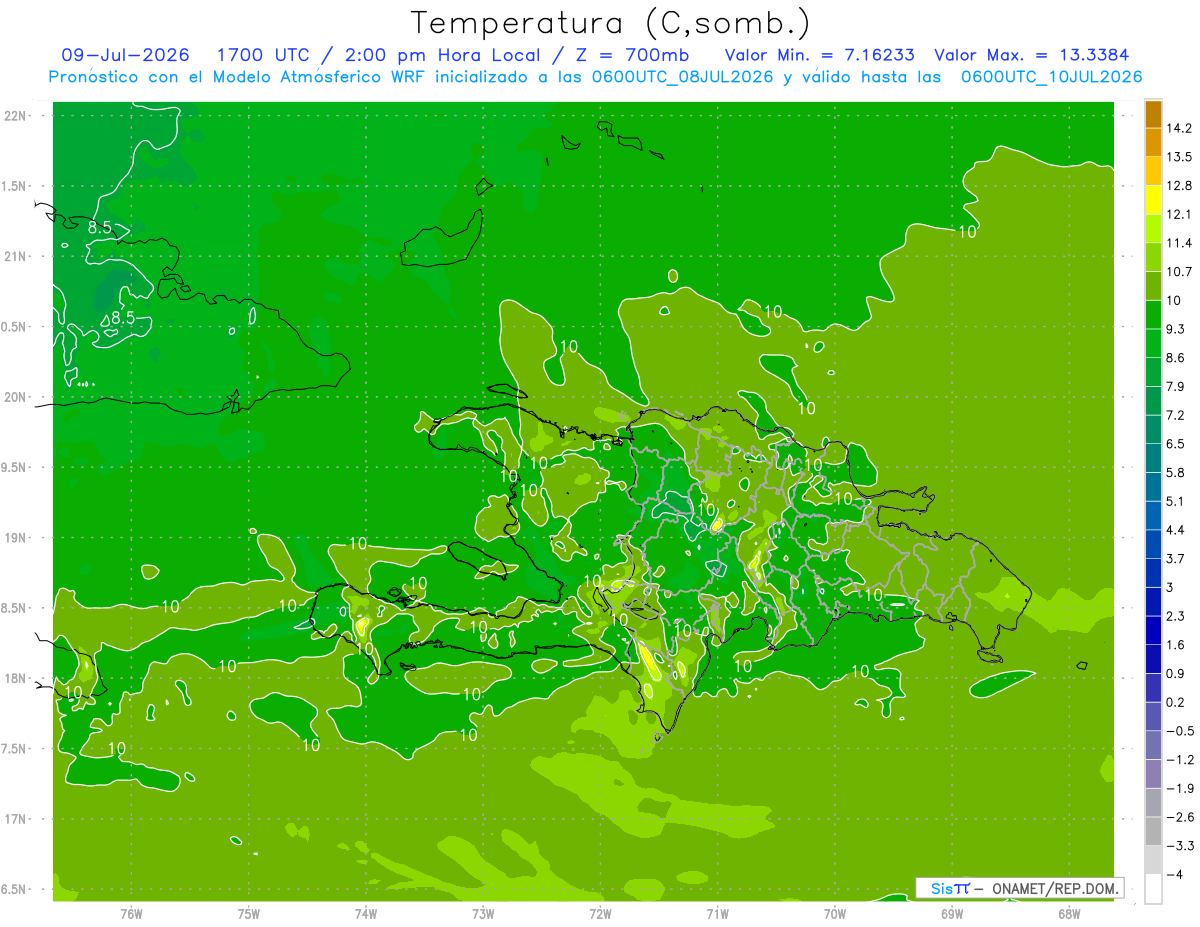Select the pressure level 'Z = 700mb'
1200x927 pixels.
click(x=631, y=55)
